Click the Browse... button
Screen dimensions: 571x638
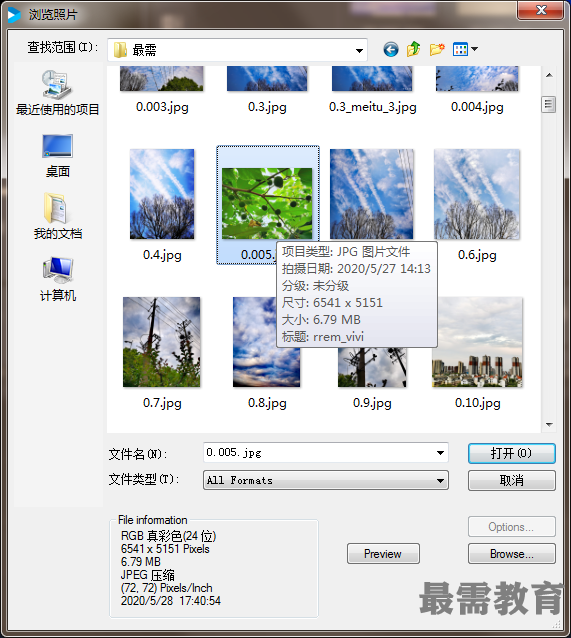[x=512, y=553]
